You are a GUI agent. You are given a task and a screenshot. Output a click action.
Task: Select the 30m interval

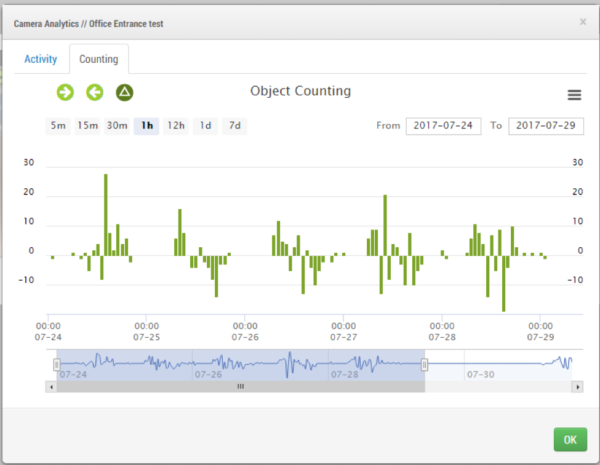(117, 126)
